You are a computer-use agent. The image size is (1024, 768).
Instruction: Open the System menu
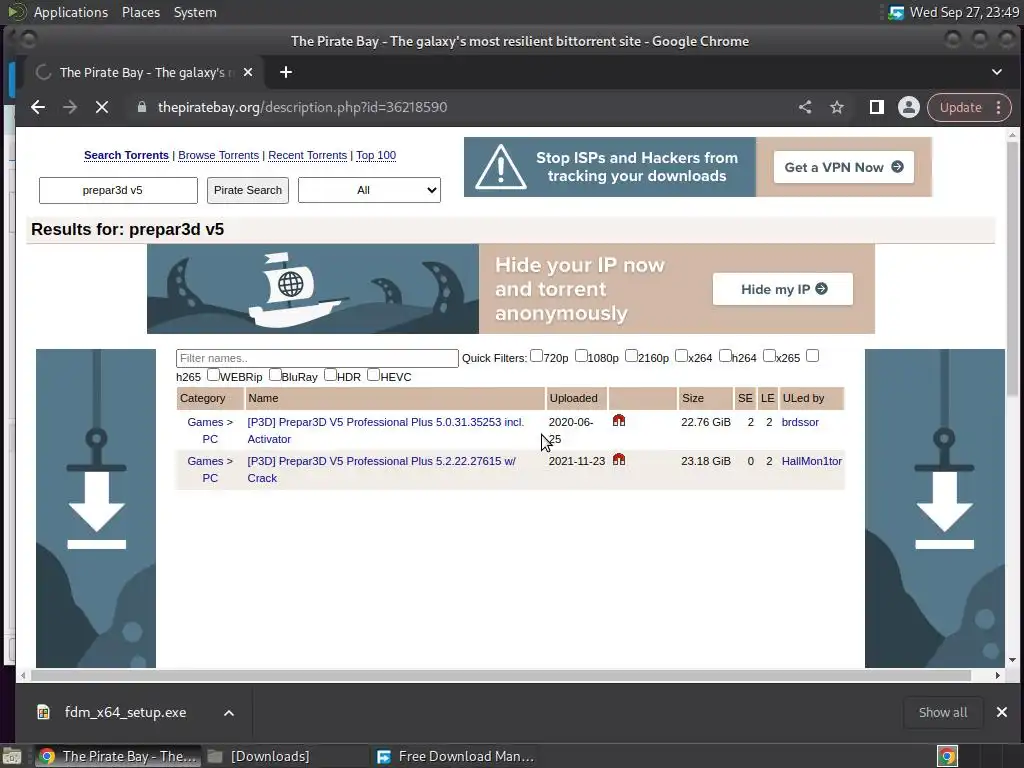(x=195, y=12)
